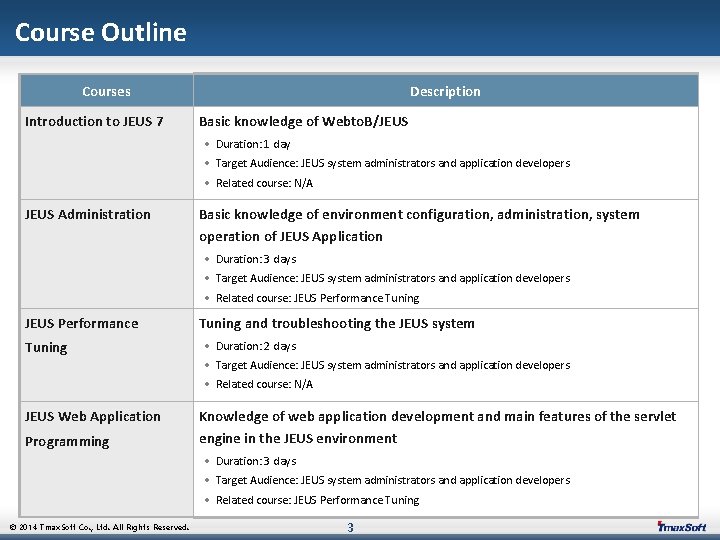The width and height of the screenshot is (720, 540).
Task: Click the "Duration:2 days" bullet
Action: click(x=256, y=346)
